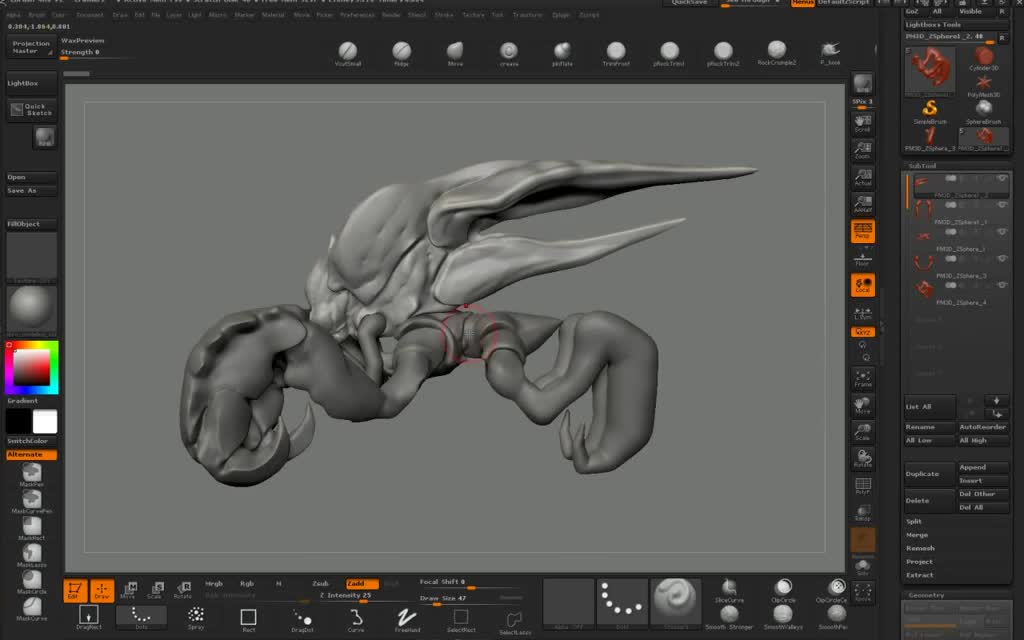The width and height of the screenshot is (1024, 640).
Task: Toggle Local symmetry button
Action: point(863,285)
